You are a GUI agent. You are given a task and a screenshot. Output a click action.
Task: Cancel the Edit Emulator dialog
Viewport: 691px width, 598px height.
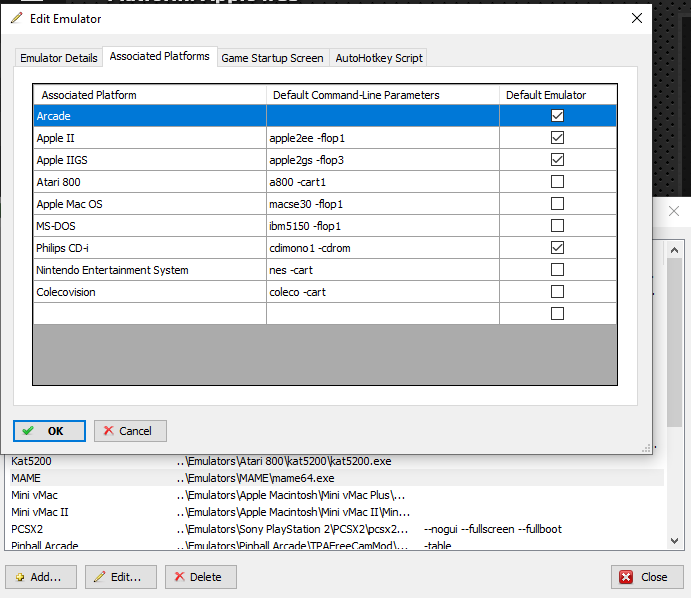pos(130,431)
